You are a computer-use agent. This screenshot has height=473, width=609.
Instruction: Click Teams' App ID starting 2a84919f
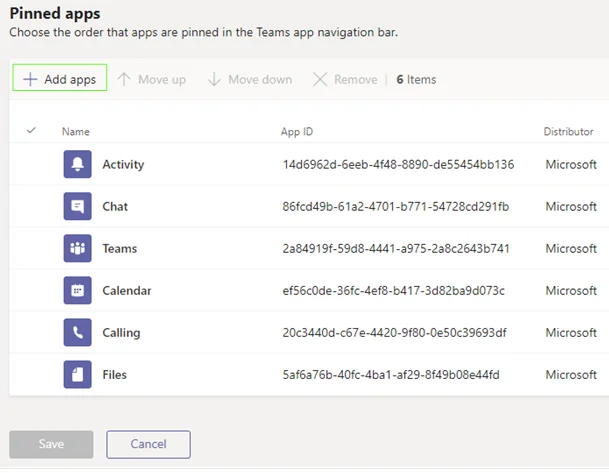pos(396,249)
